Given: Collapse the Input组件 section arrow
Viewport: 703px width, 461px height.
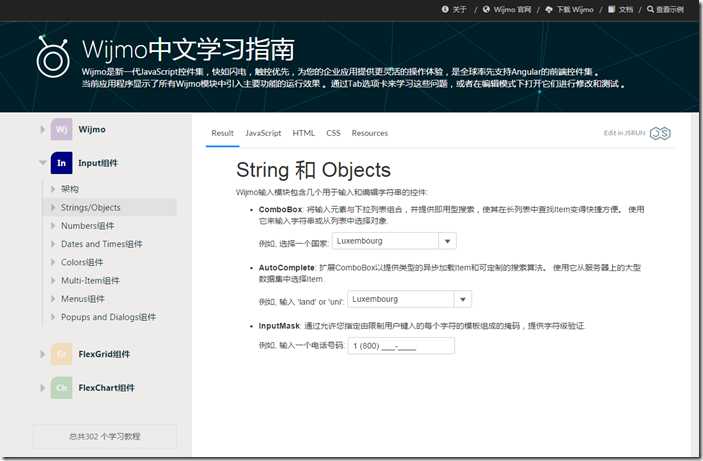Looking at the screenshot, I should (43, 163).
